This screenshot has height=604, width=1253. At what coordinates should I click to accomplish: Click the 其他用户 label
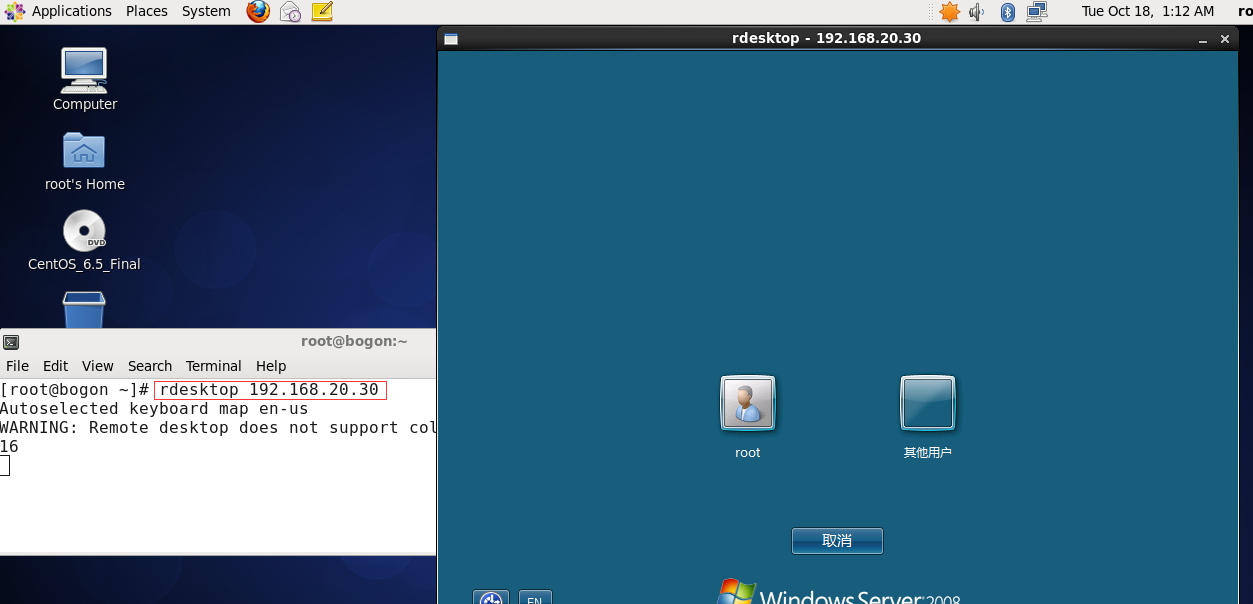click(928, 453)
